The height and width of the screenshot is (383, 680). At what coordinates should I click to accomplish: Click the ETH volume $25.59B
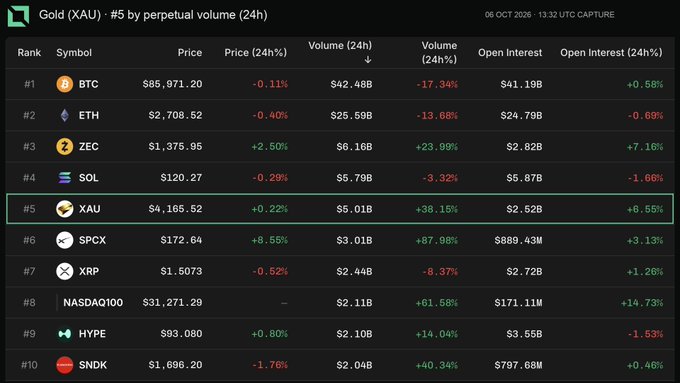[351, 115]
